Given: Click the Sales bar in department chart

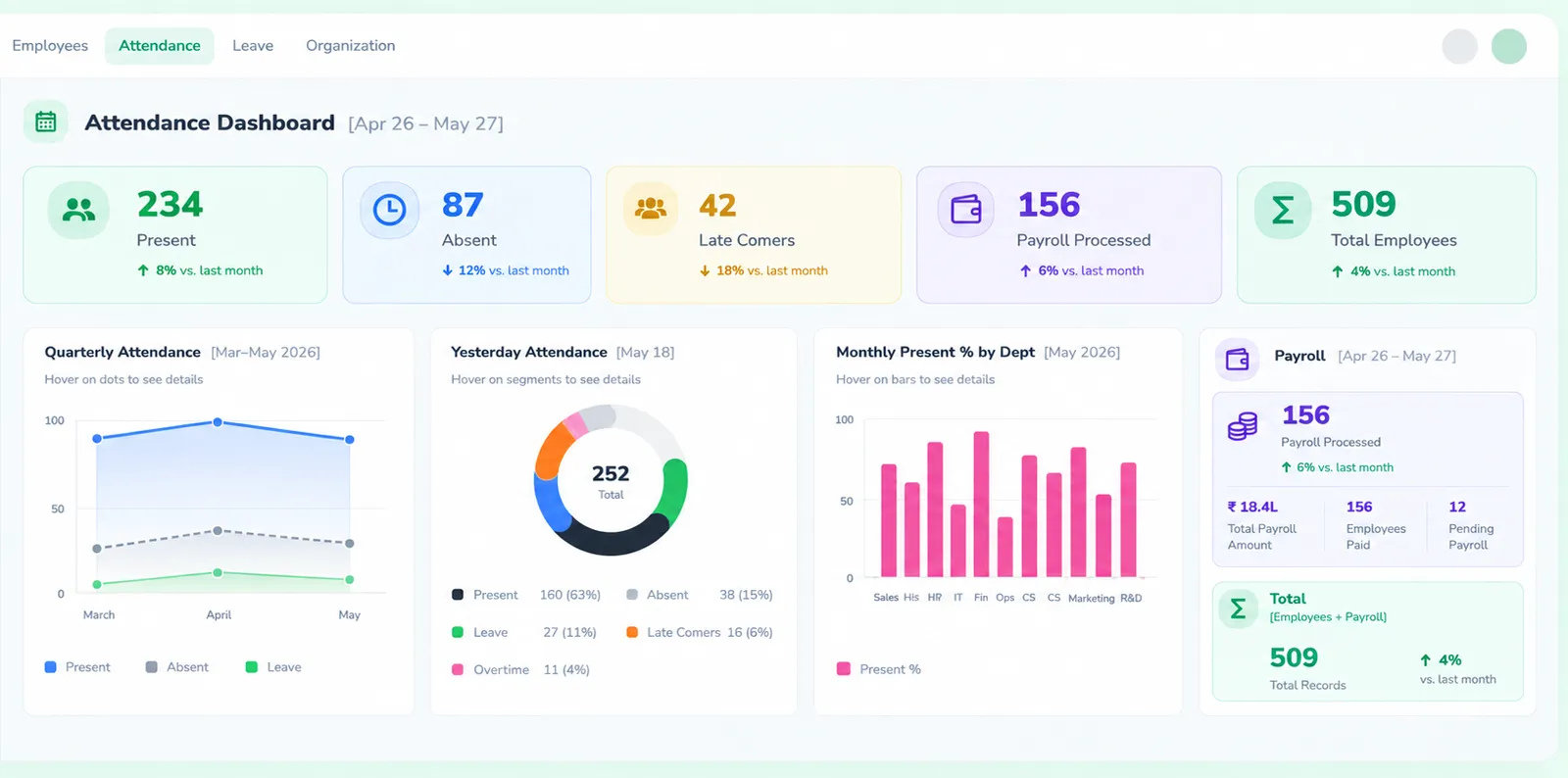Looking at the screenshot, I should [x=889, y=520].
